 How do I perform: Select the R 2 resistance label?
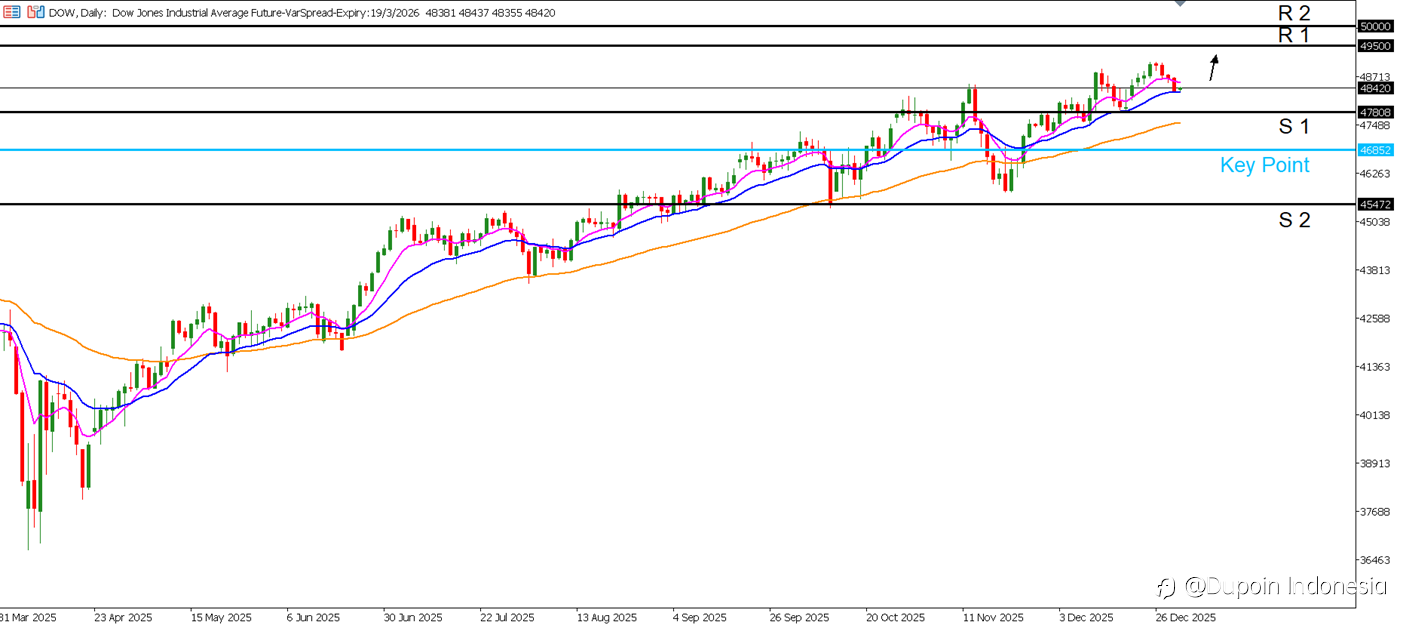[x=1294, y=12]
